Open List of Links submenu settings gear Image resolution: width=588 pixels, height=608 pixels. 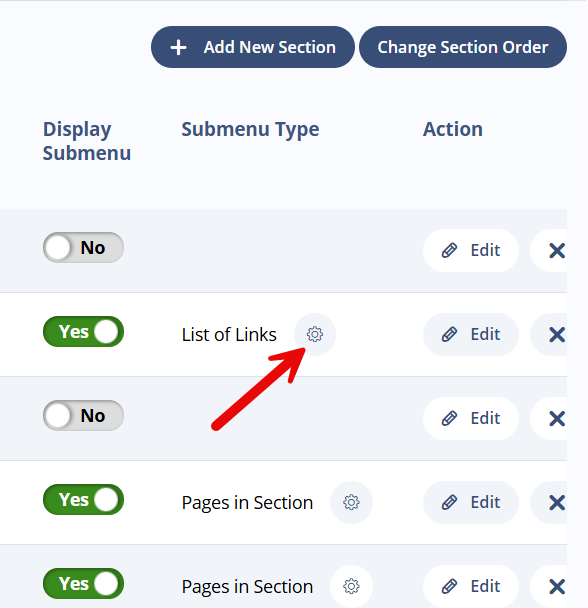tap(315, 334)
